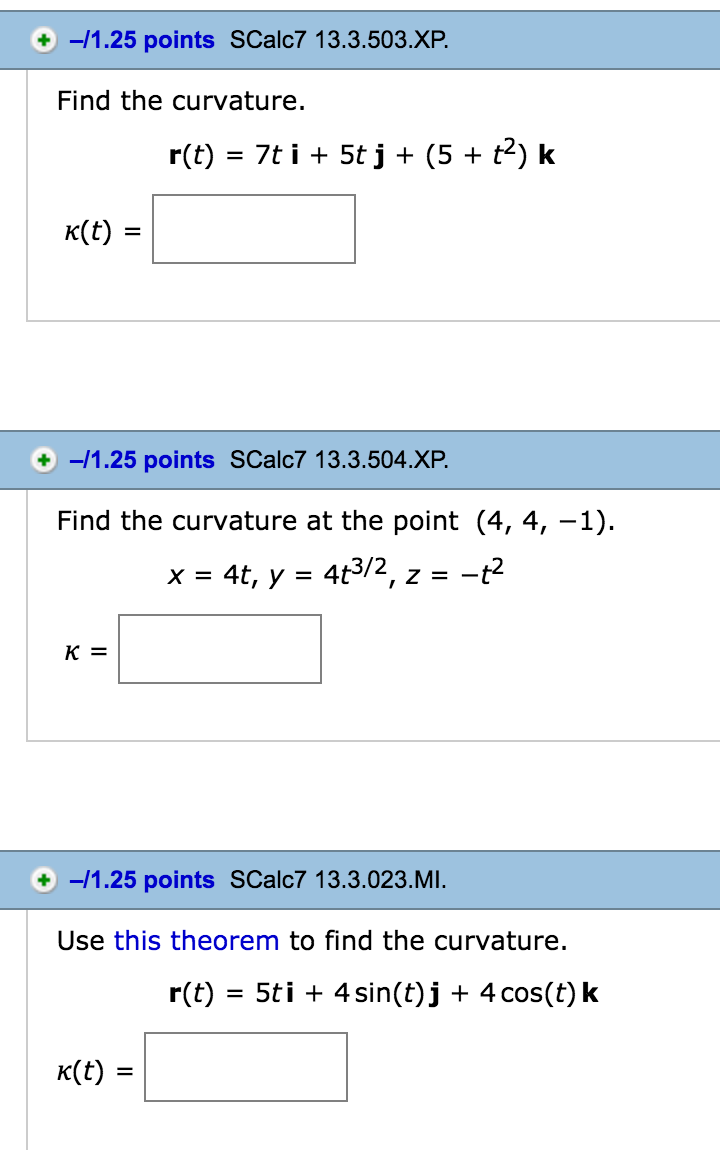The height and width of the screenshot is (1150, 720).
Task: Click the κ(t) input field on the bottom problem
Action: pyautogui.click(x=246, y=1067)
